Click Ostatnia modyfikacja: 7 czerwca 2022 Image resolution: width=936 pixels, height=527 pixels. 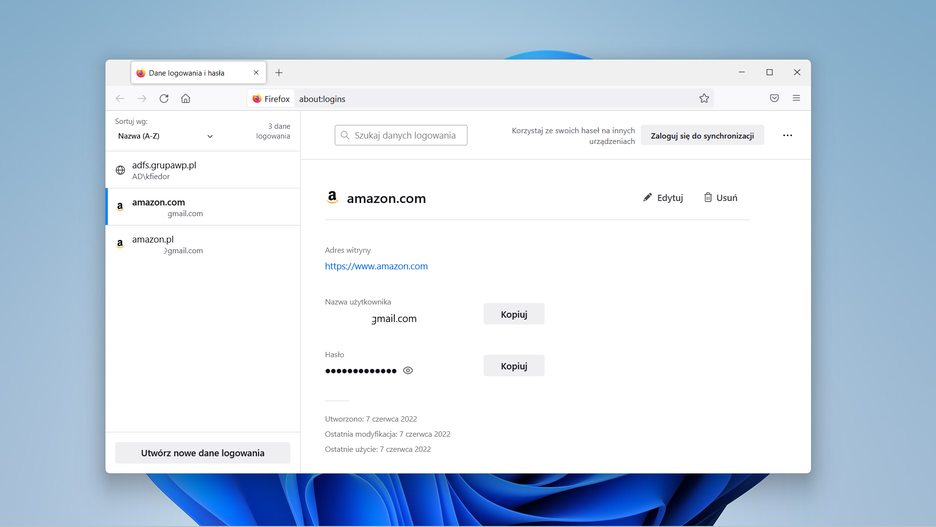(x=387, y=434)
